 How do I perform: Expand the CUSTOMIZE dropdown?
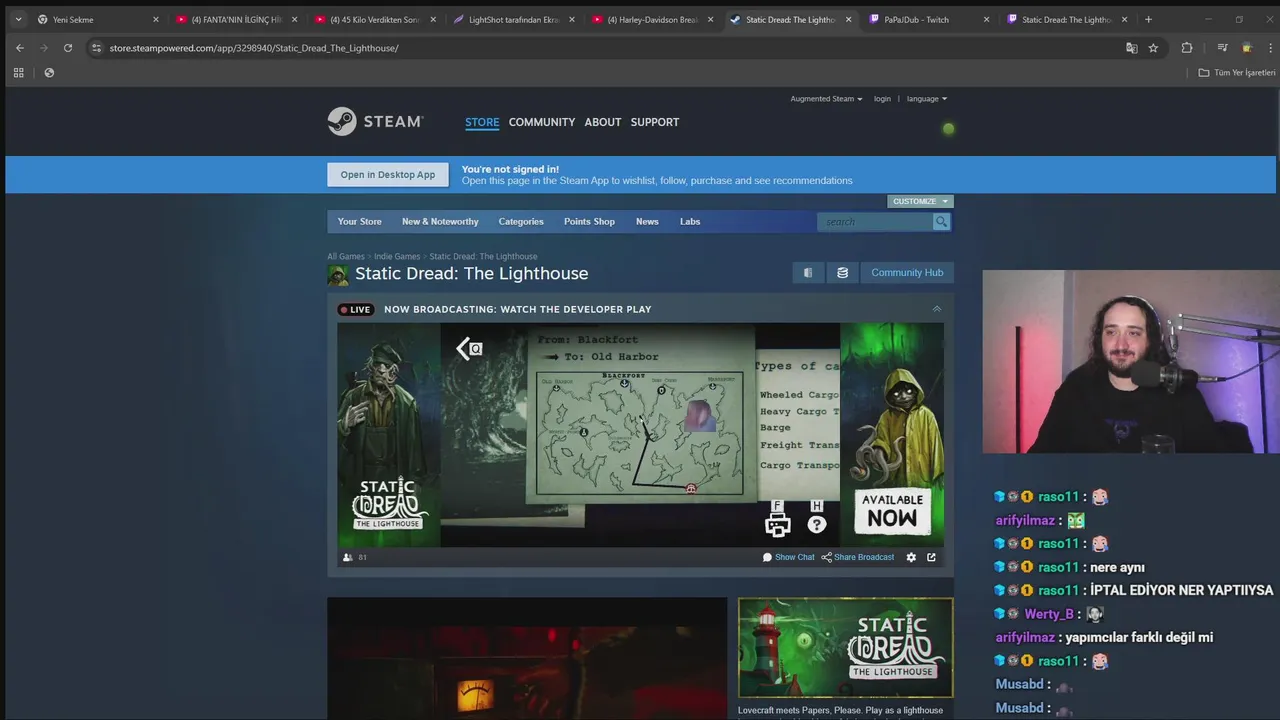(x=920, y=201)
